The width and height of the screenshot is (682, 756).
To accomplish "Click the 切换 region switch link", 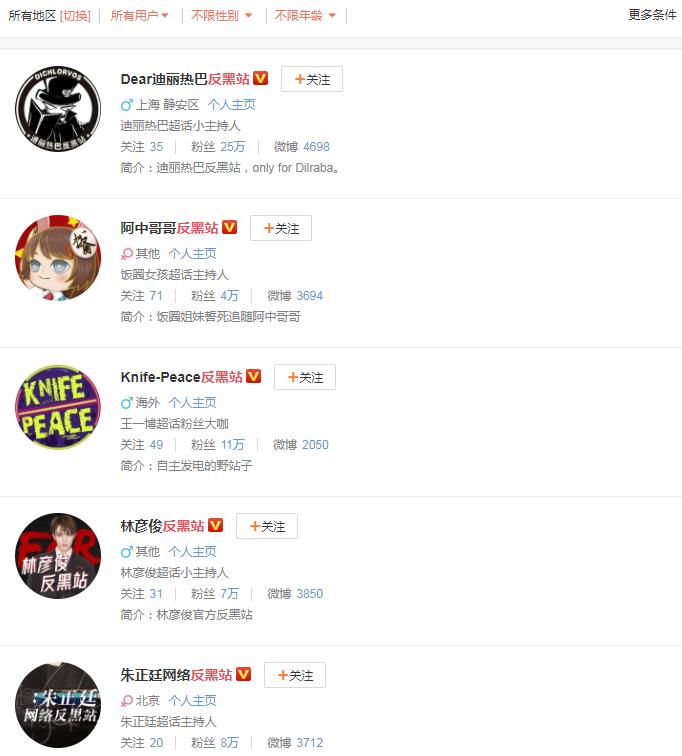I will [x=75, y=15].
